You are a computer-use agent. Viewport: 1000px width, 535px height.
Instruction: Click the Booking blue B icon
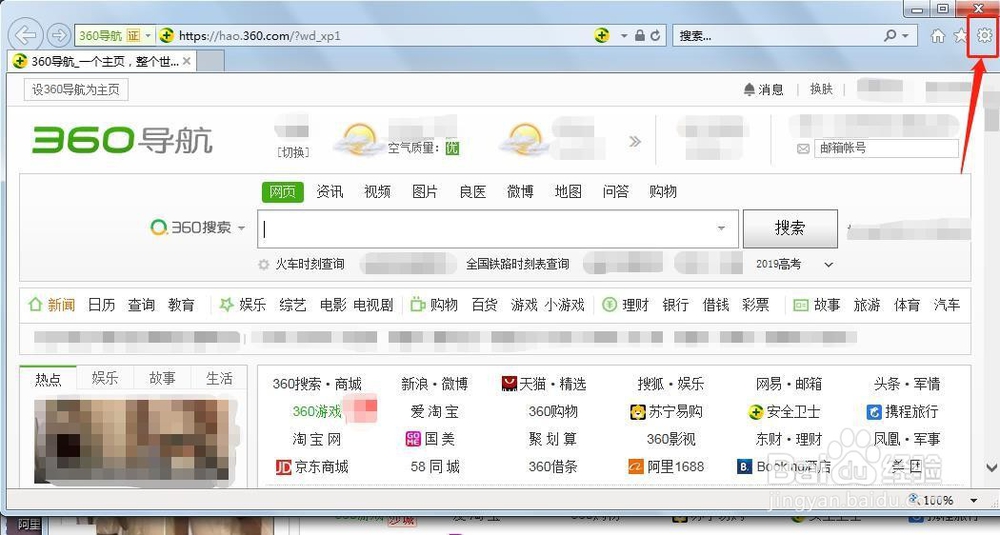tap(744, 467)
